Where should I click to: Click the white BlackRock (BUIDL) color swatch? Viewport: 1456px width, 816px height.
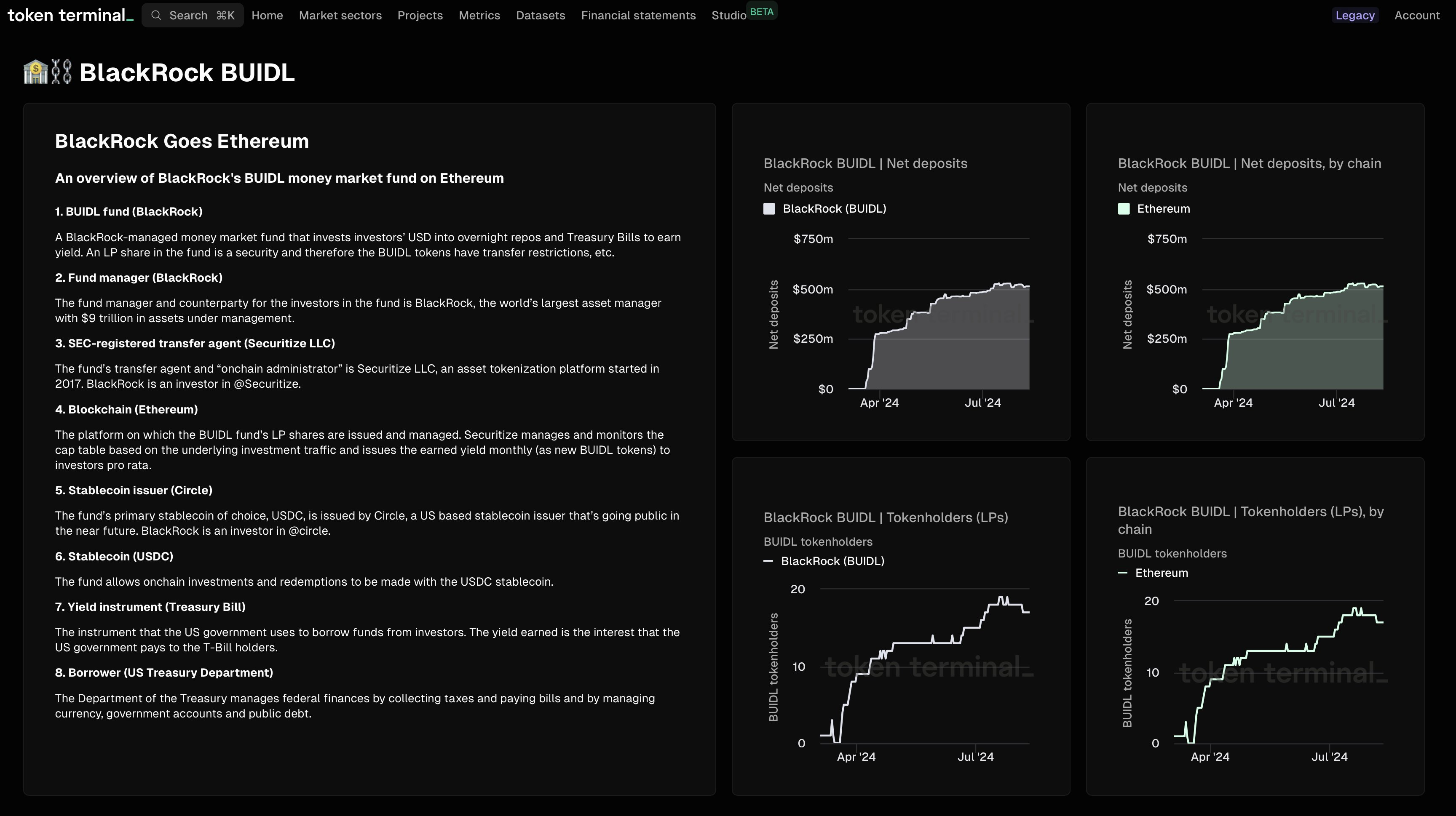[x=769, y=209]
